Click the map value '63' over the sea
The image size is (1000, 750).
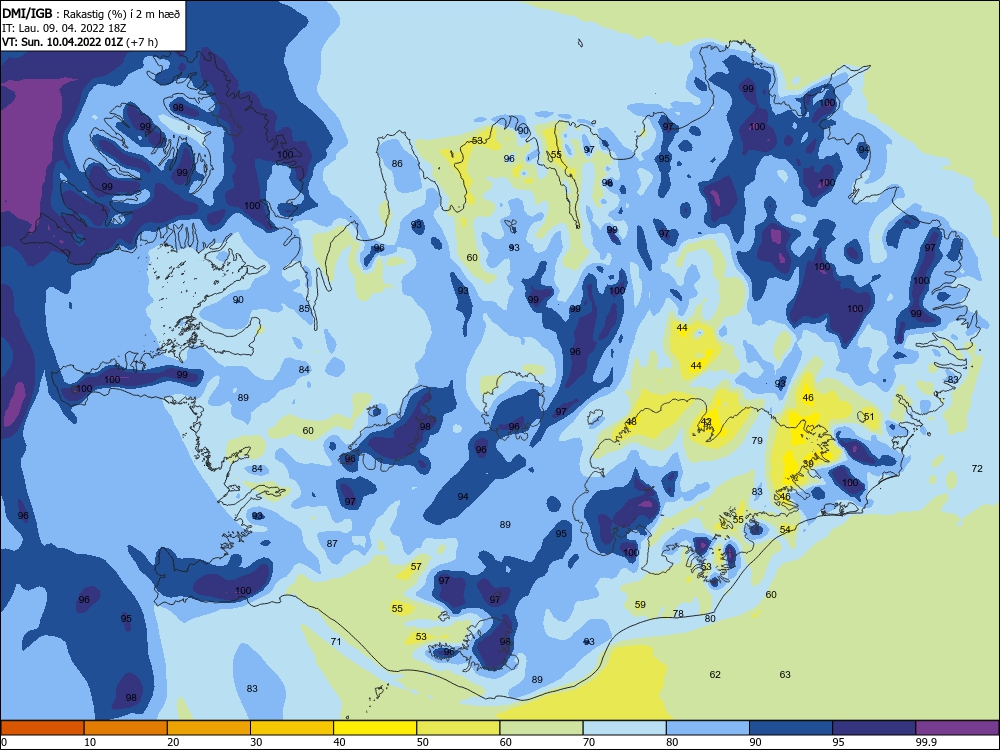(x=785, y=674)
